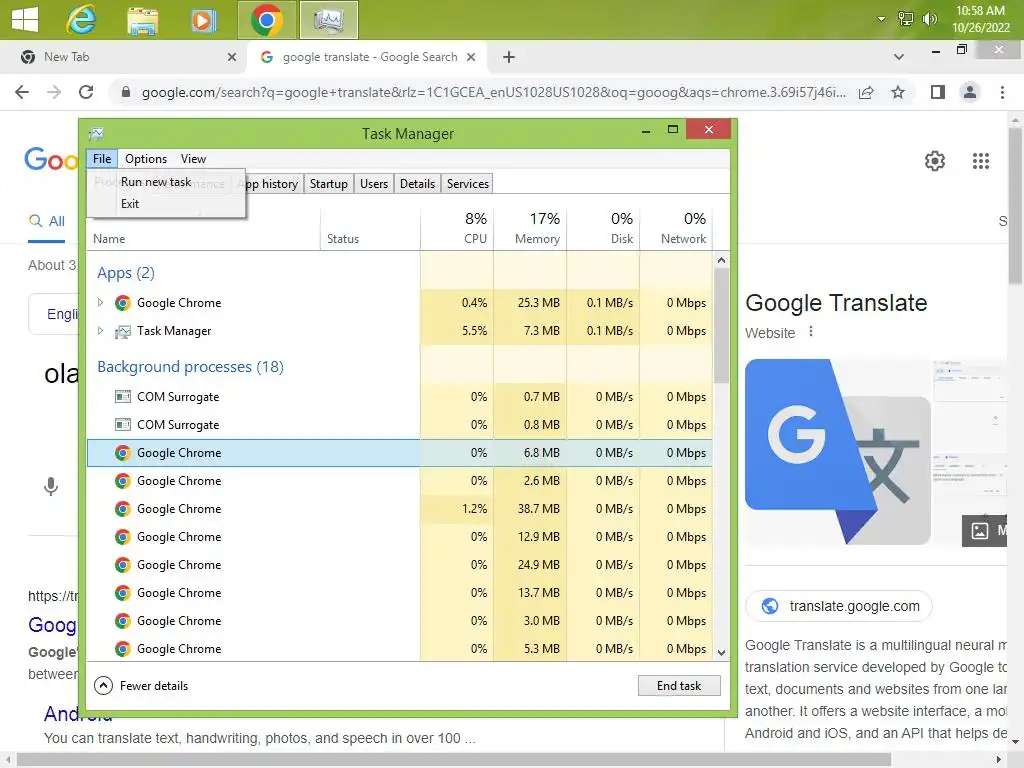Click the All search filter
Viewport: 1024px width, 768px height.
(x=47, y=221)
